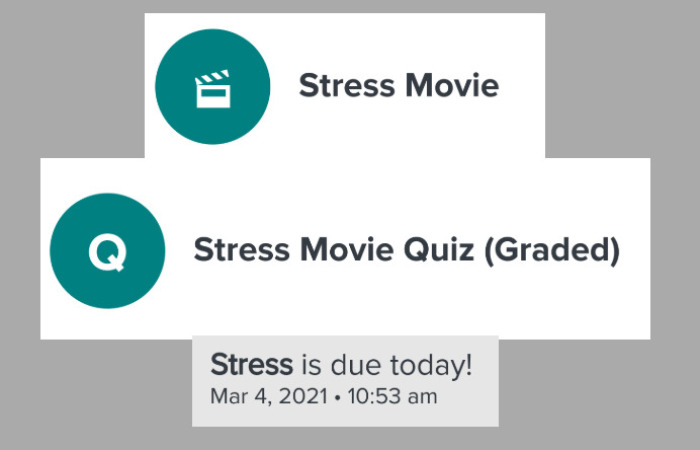Click the "(Graded)" label on the quiz item
700x450 pixels.
click(x=552, y=249)
